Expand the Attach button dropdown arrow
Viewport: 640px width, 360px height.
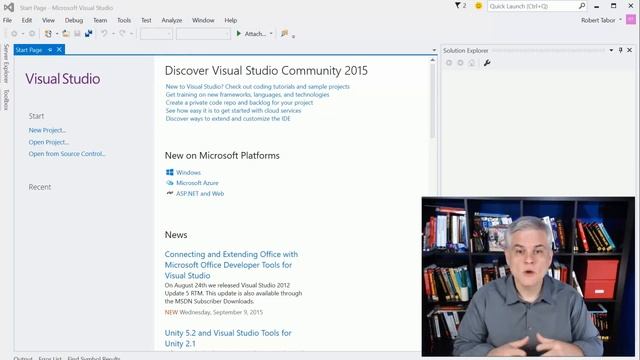[271, 34]
